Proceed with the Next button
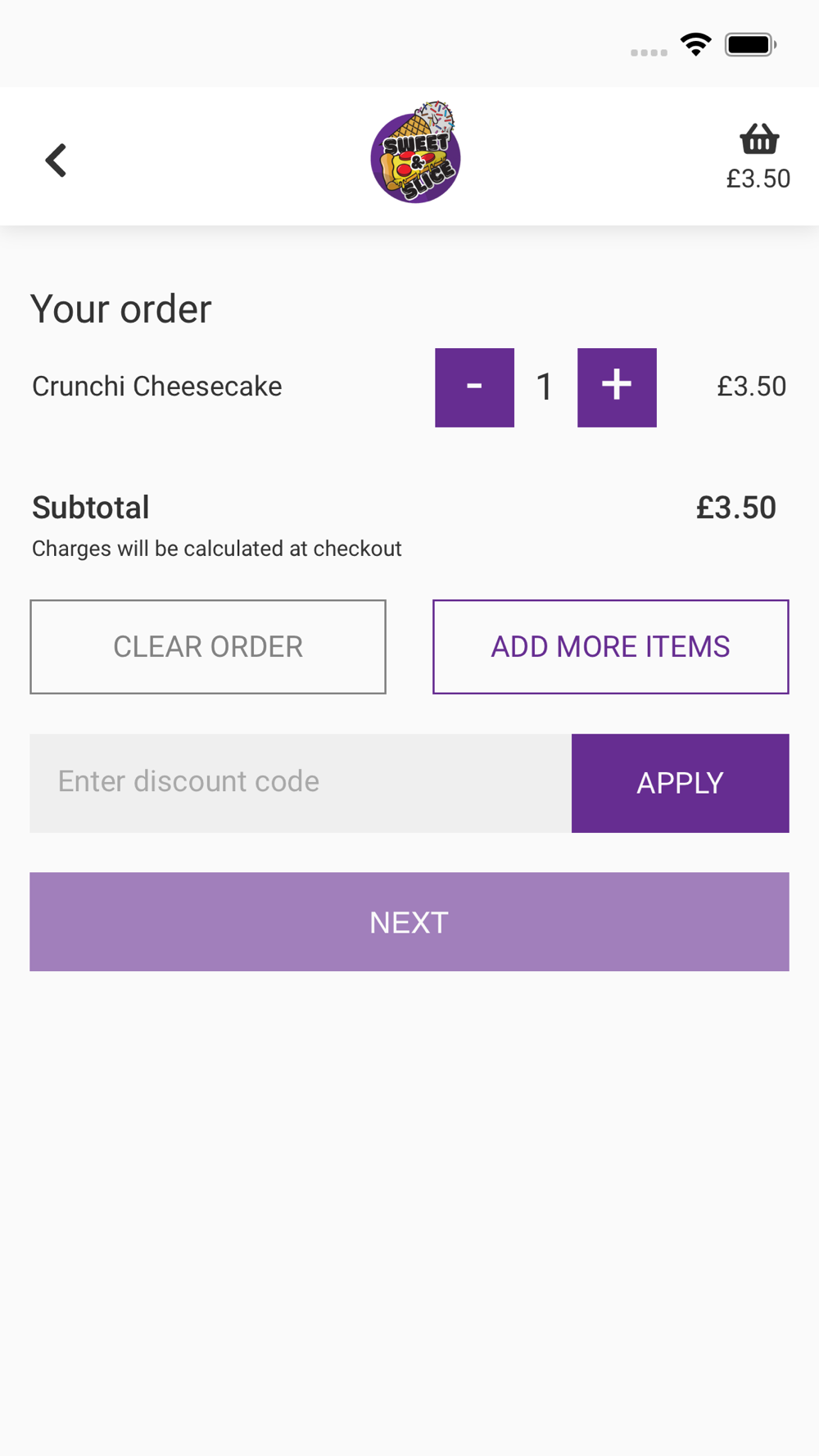Image resolution: width=819 pixels, height=1456 pixels. tap(409, 922)
